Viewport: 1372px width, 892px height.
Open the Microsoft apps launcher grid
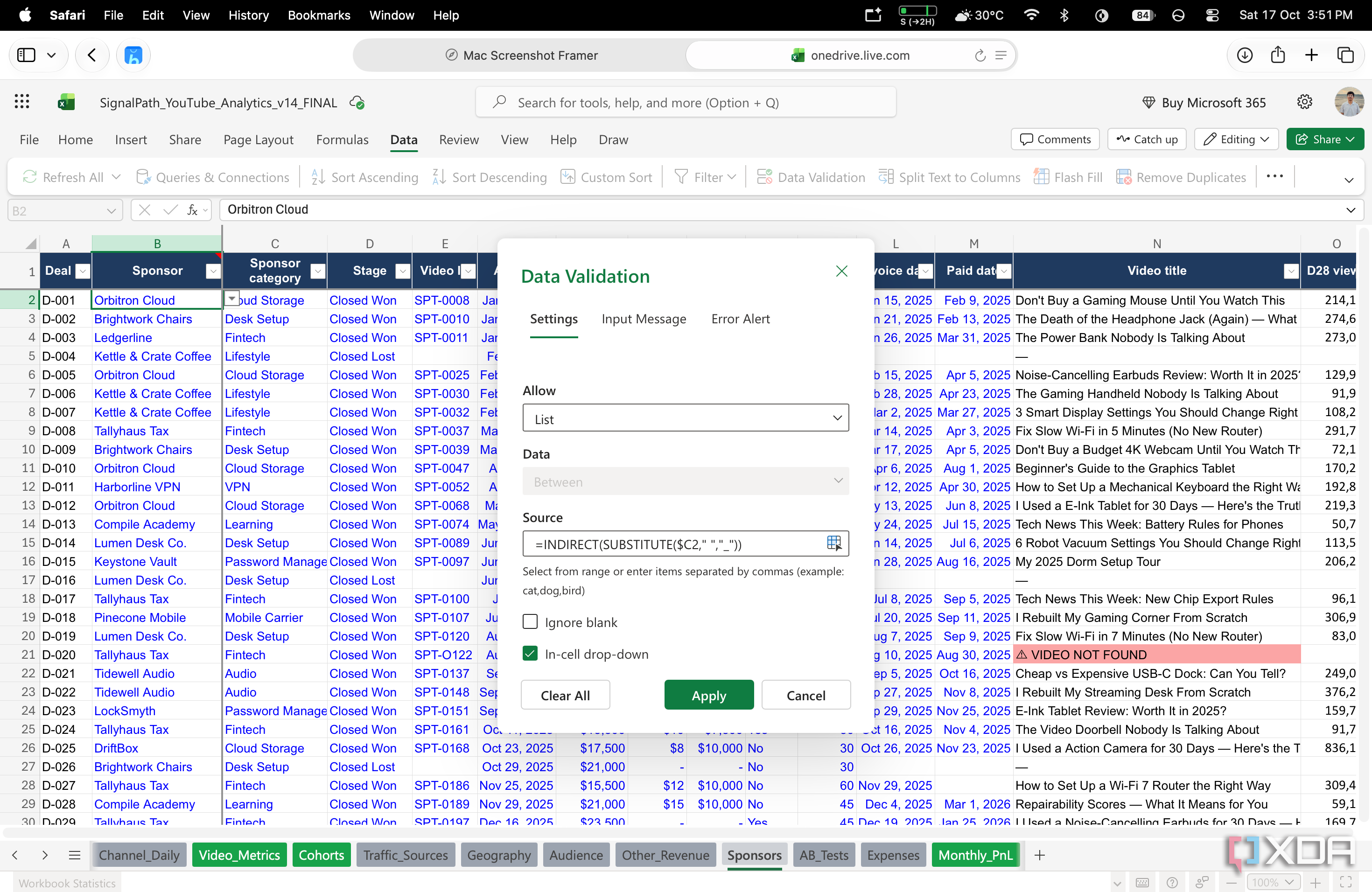tap(22, 102)
